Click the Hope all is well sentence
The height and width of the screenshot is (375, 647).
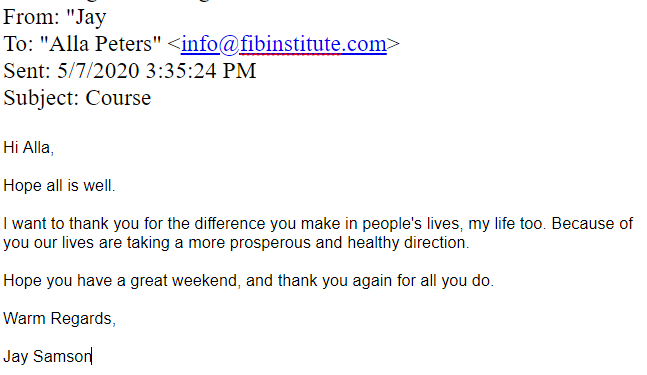pyautogui.click(x=59, y=186)
